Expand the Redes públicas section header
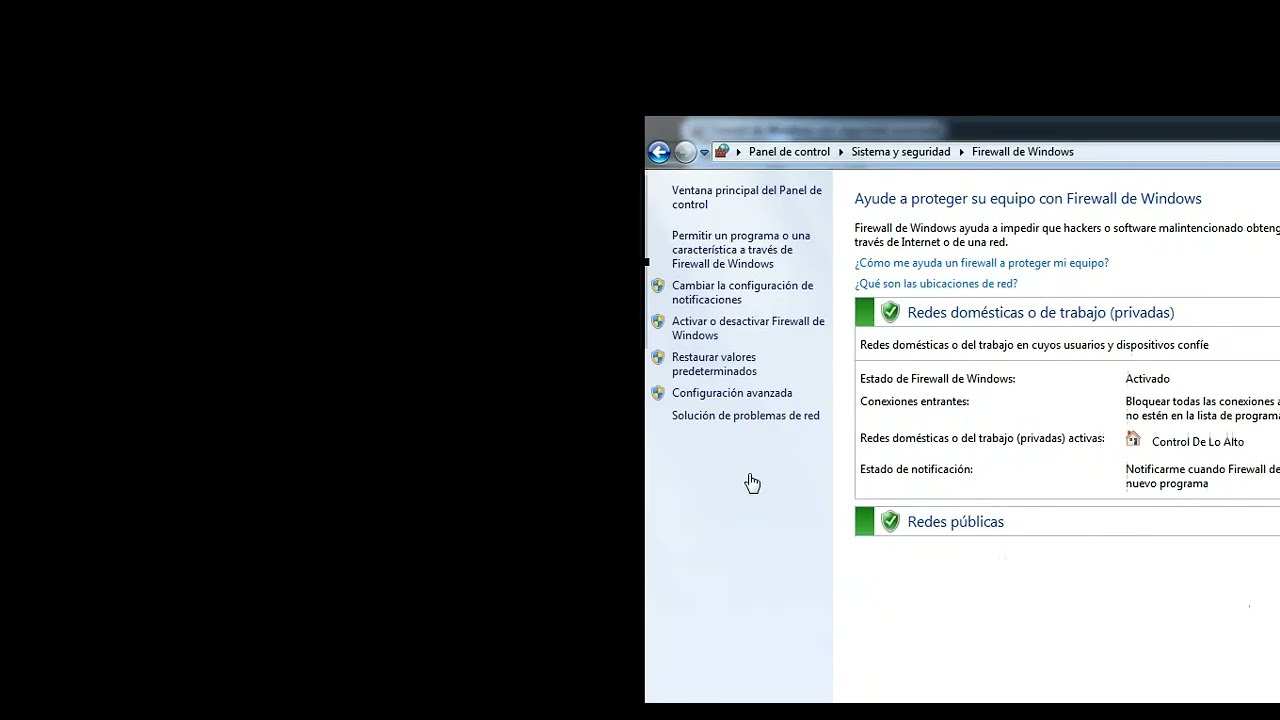Screen dimensions: 1280x720 click(1067, 521)
